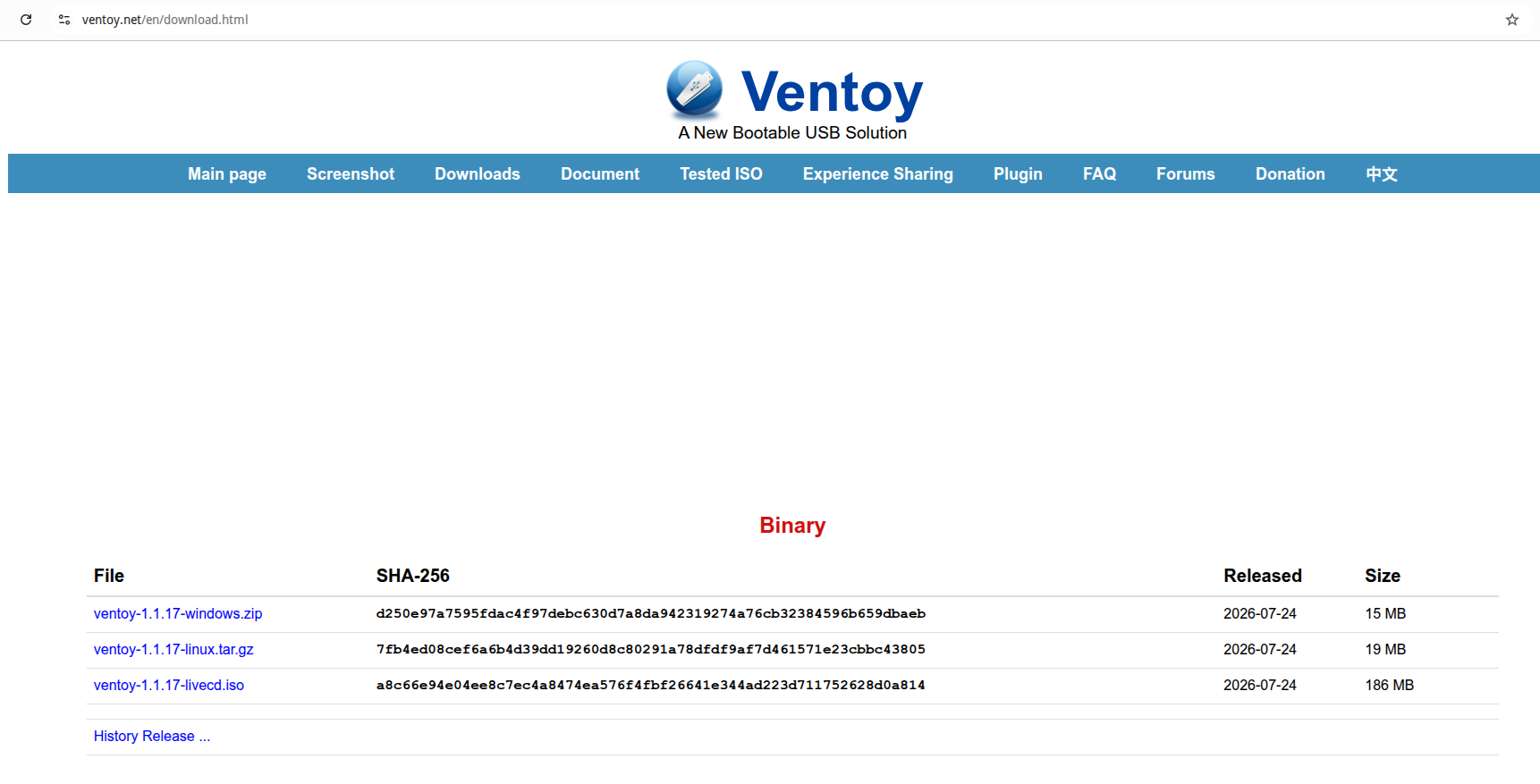Click the red Binary heading
Screen dimensions: 1540x784
click(x=792, y=526)
